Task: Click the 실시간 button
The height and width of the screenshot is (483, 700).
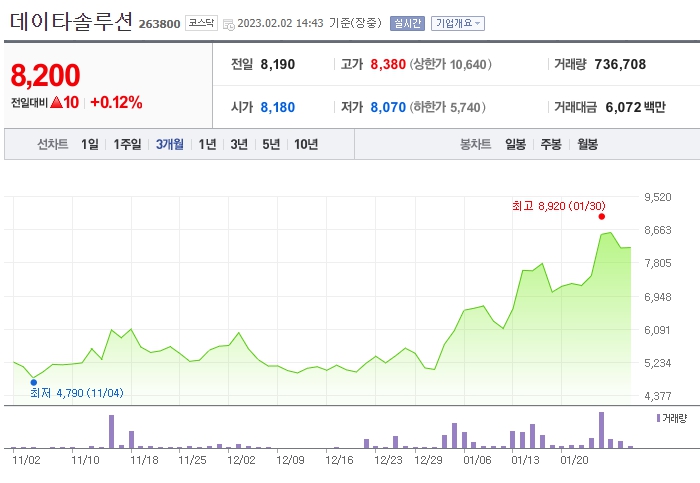Action: [407, 23]
